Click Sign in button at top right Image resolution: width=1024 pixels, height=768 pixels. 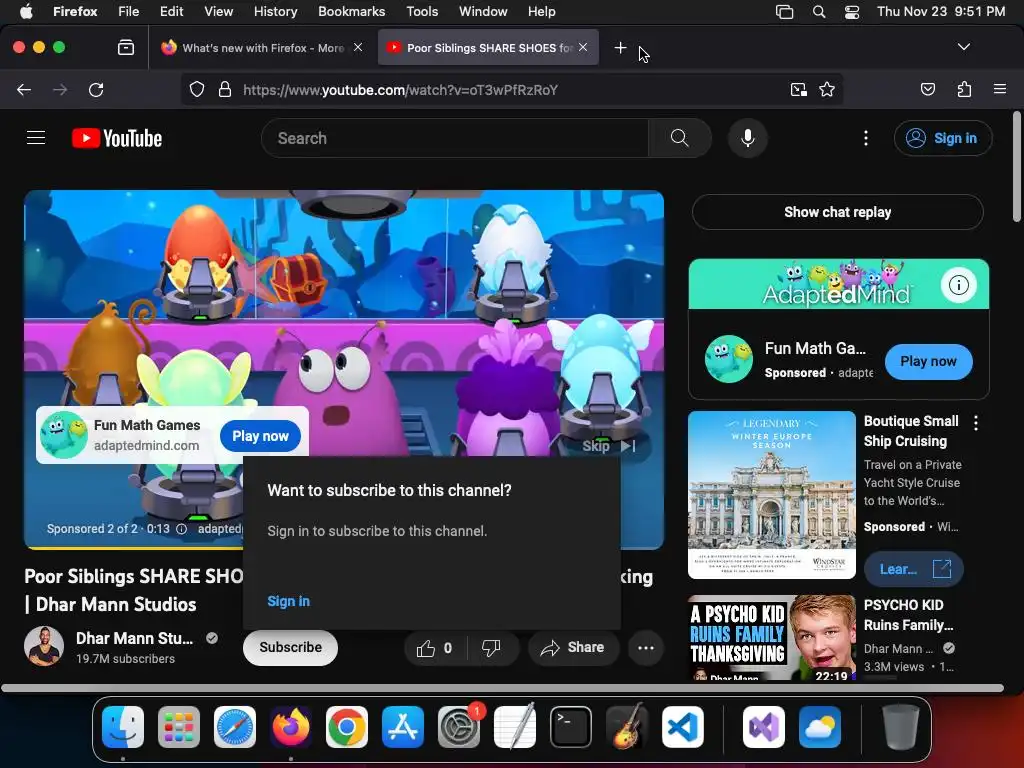[x=943, y=138]
